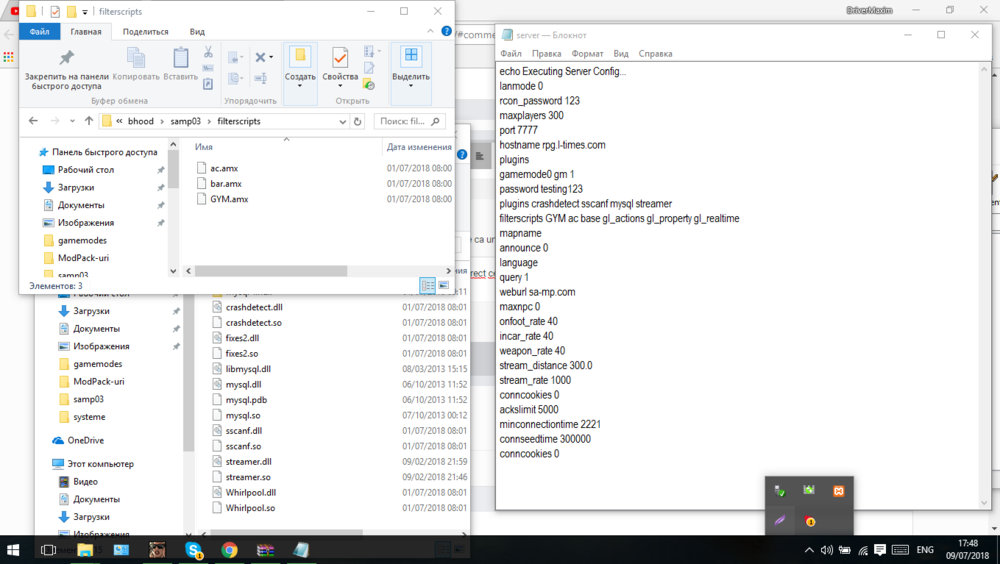
Task: Click the purple feather tray icon
Action: pyautogui.click(x=780, y=521)
